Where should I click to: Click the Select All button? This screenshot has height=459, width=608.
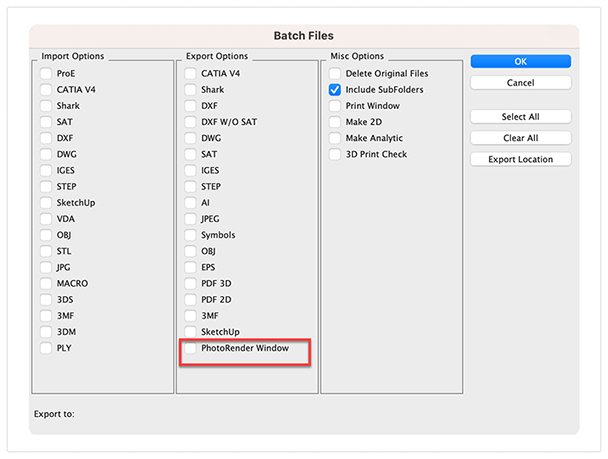click(x=520, y=117)
